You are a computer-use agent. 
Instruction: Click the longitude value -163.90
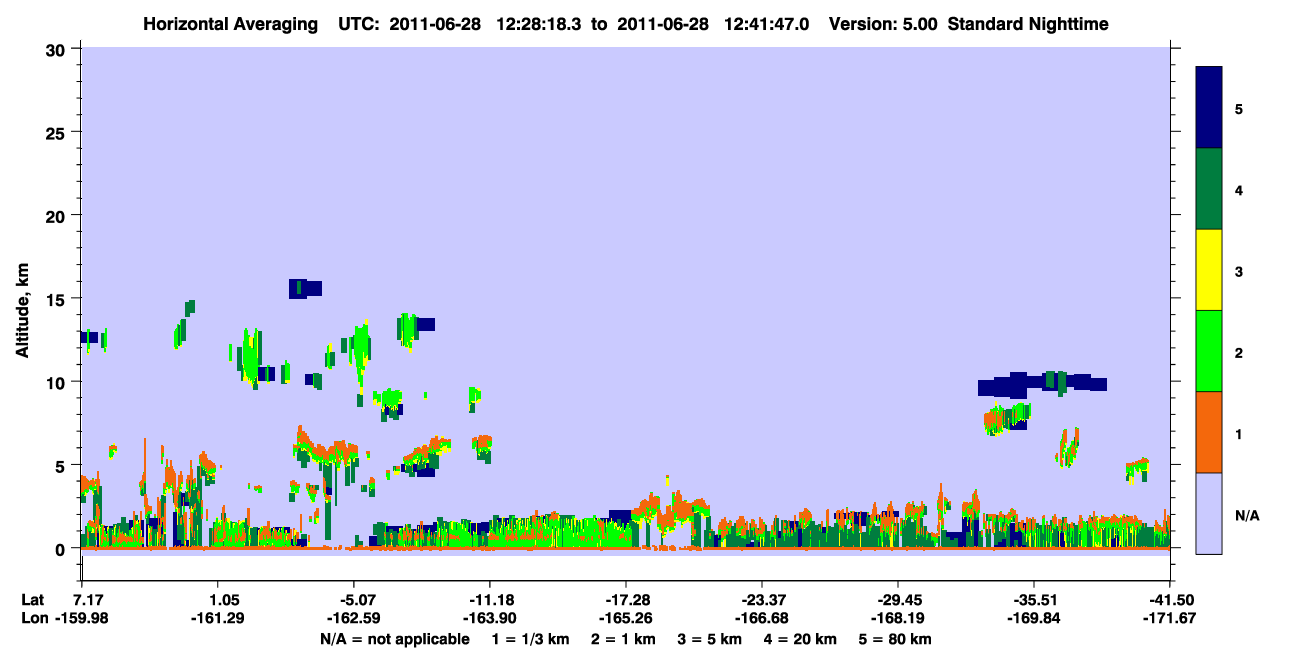click(x=489, y=619)
